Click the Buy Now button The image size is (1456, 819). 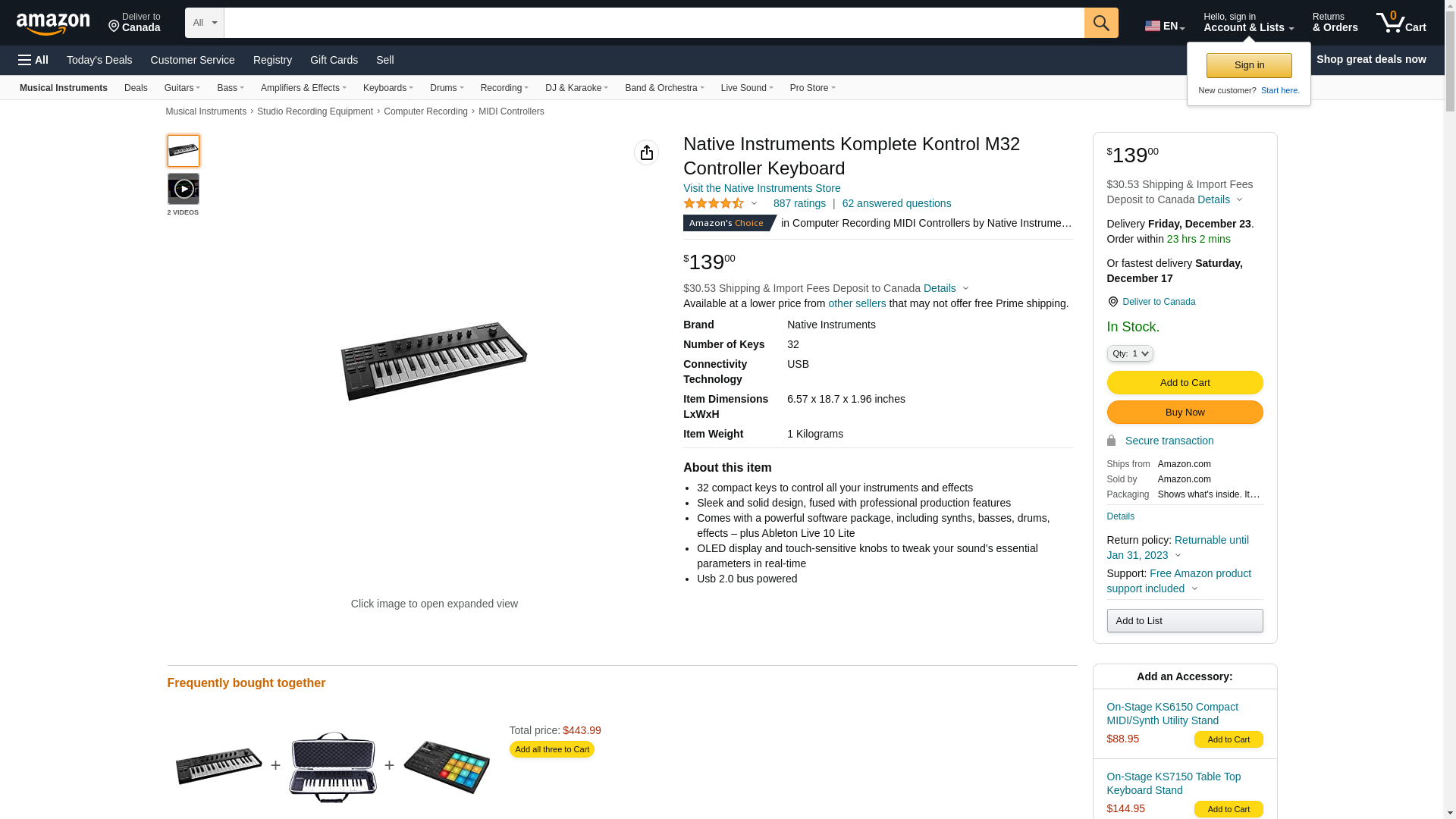click(1185, 413)
